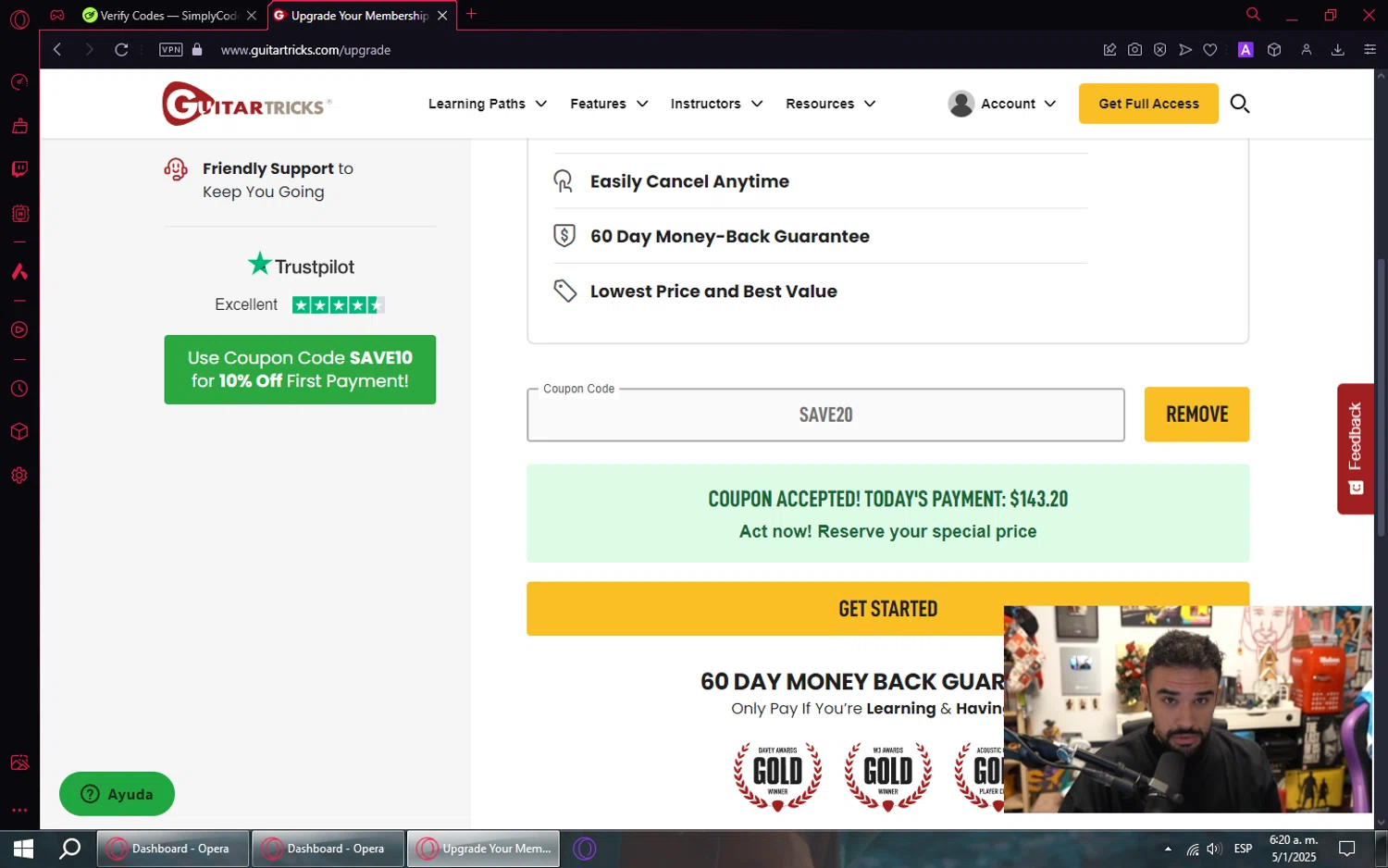Click the Easily Cancel Anytime text

tap(689, 181)
